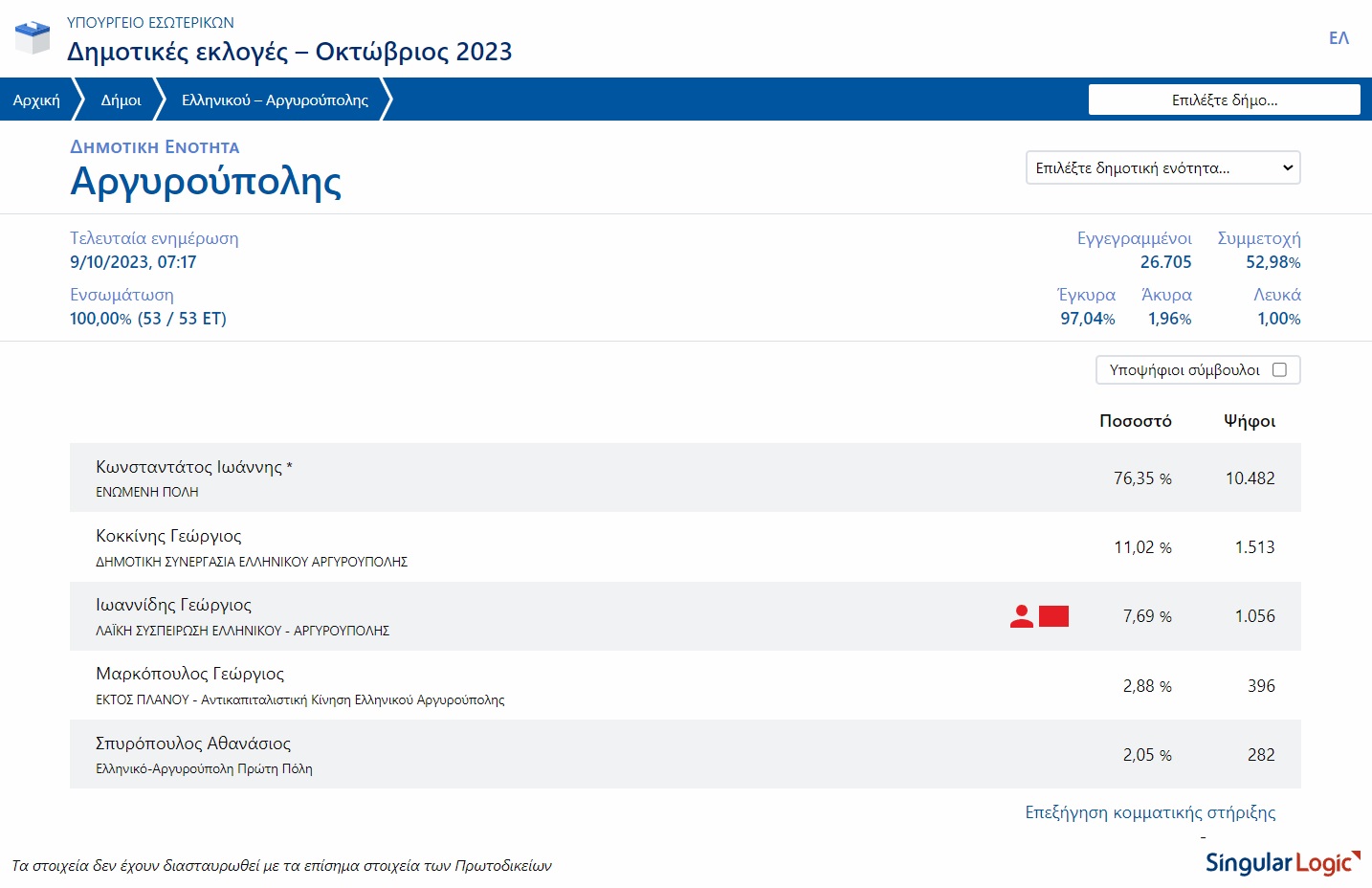Click the ΔΗΜΟΤΙΚΗ ΕΝΟΤΗΤΑ label

click(155, 147)
